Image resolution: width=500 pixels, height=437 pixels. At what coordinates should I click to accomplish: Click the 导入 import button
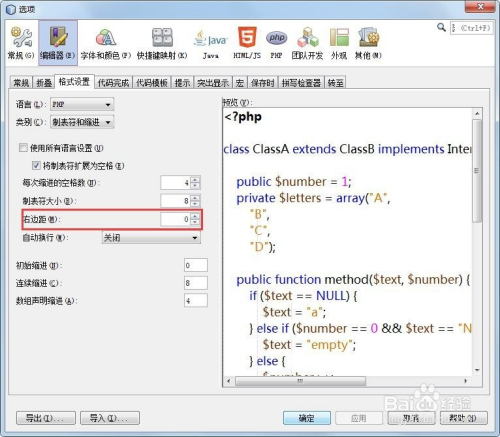tap(110, 418)
